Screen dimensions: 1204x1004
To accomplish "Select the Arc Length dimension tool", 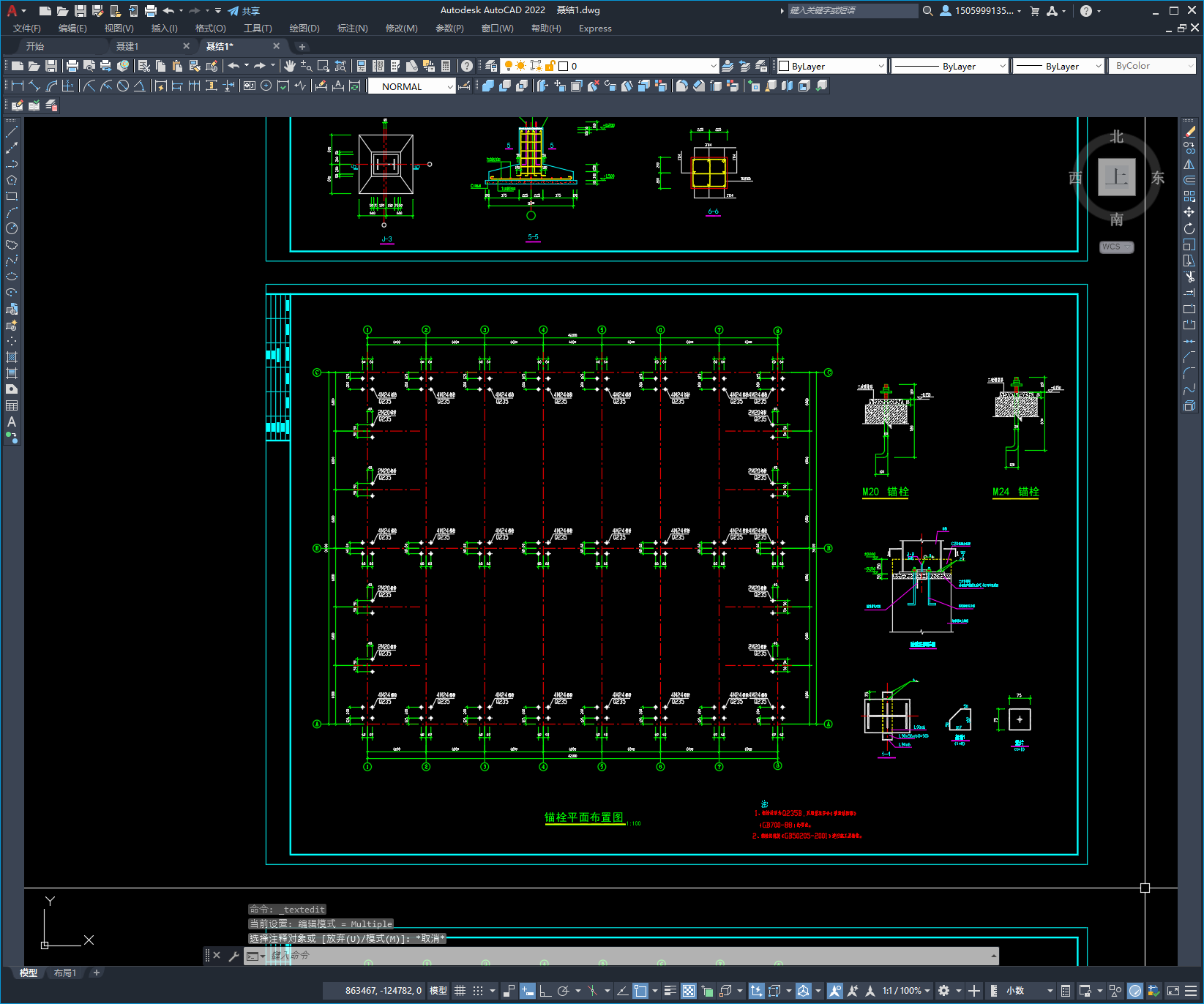I will tap(51, 86).
